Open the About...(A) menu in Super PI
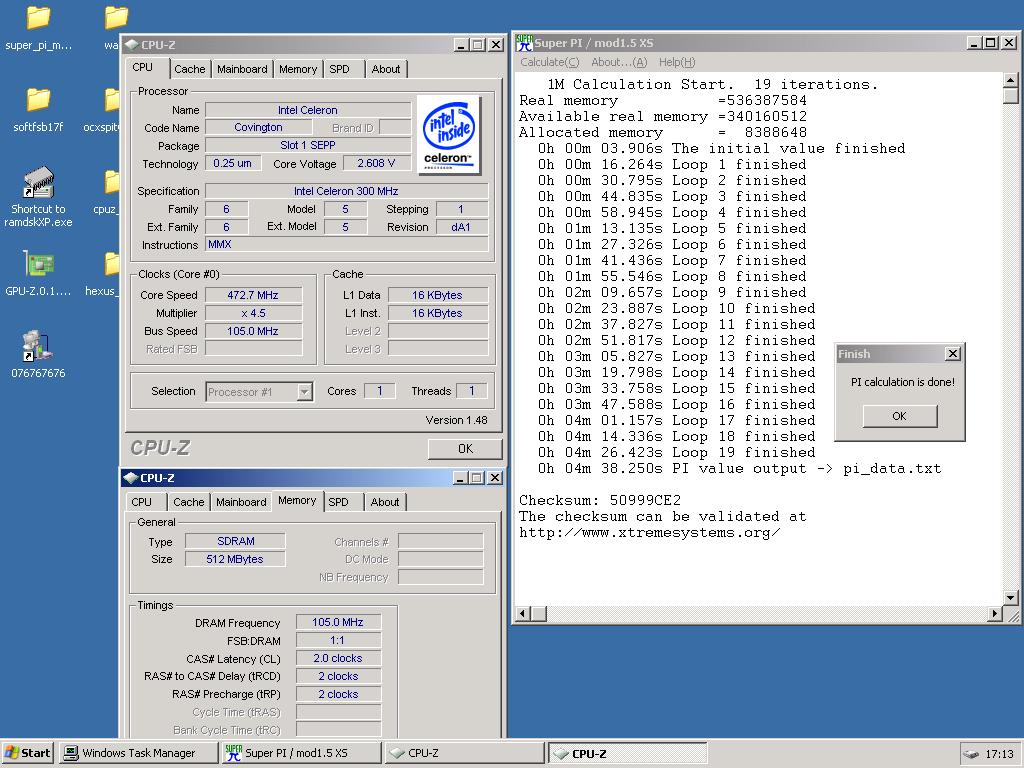This screenshot has width=1024, height=768. 618,62
